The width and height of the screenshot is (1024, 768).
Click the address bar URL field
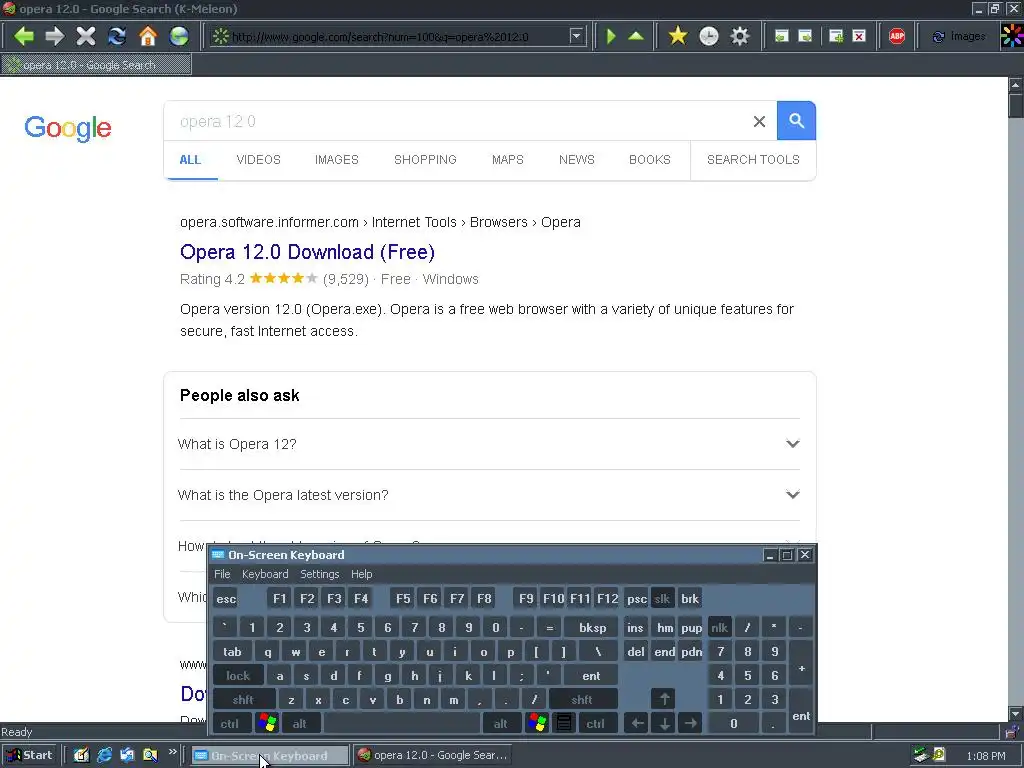click(x=398, y=37)
